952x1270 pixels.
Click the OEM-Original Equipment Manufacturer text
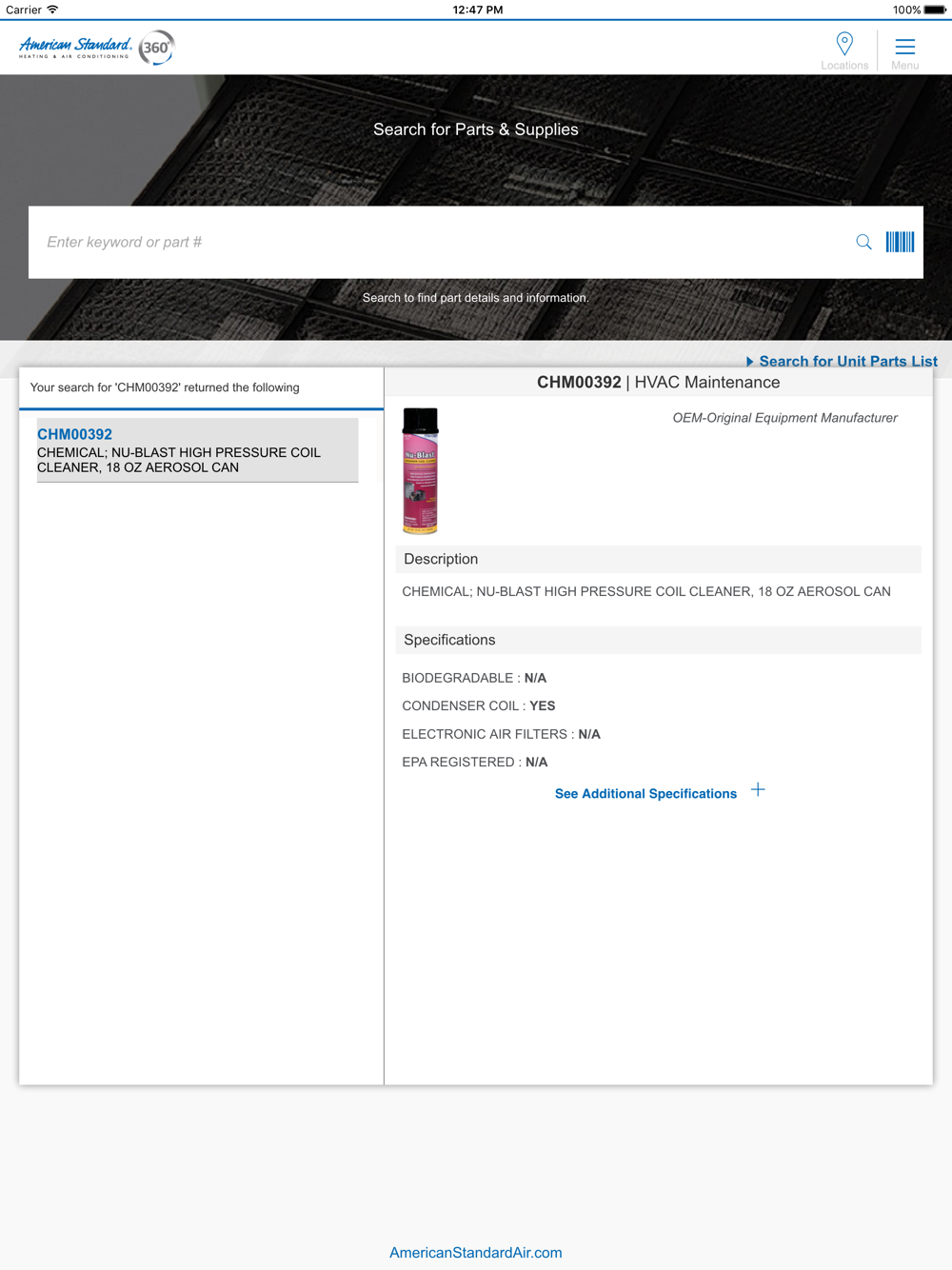[784, 418]
